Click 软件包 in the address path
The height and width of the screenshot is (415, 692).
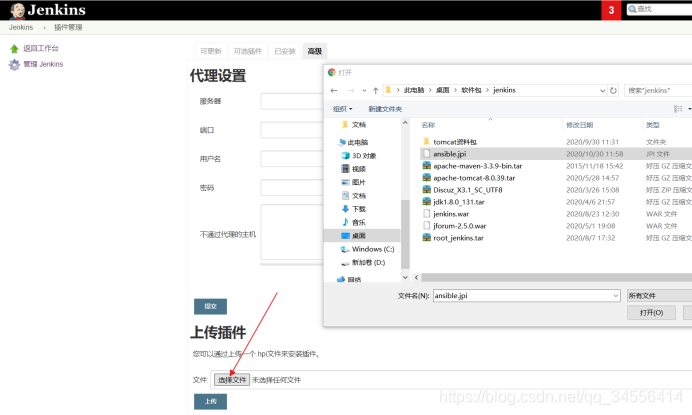(471, 90)
